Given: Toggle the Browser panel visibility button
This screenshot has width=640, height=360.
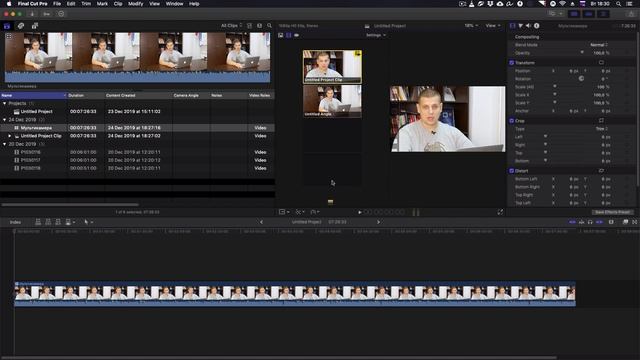Looking at the screenshot, I should coord(574,14).
